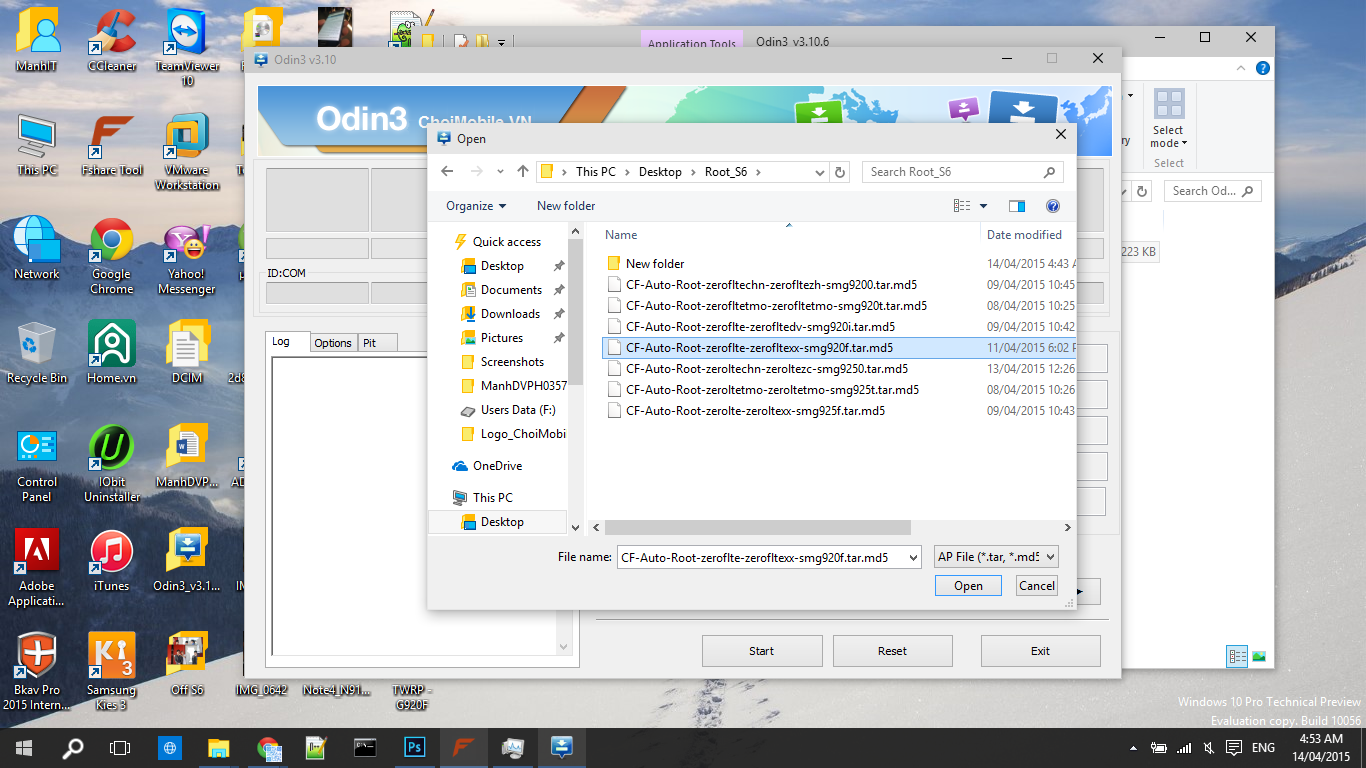Open the Recycle Bin

click(37, 353)
